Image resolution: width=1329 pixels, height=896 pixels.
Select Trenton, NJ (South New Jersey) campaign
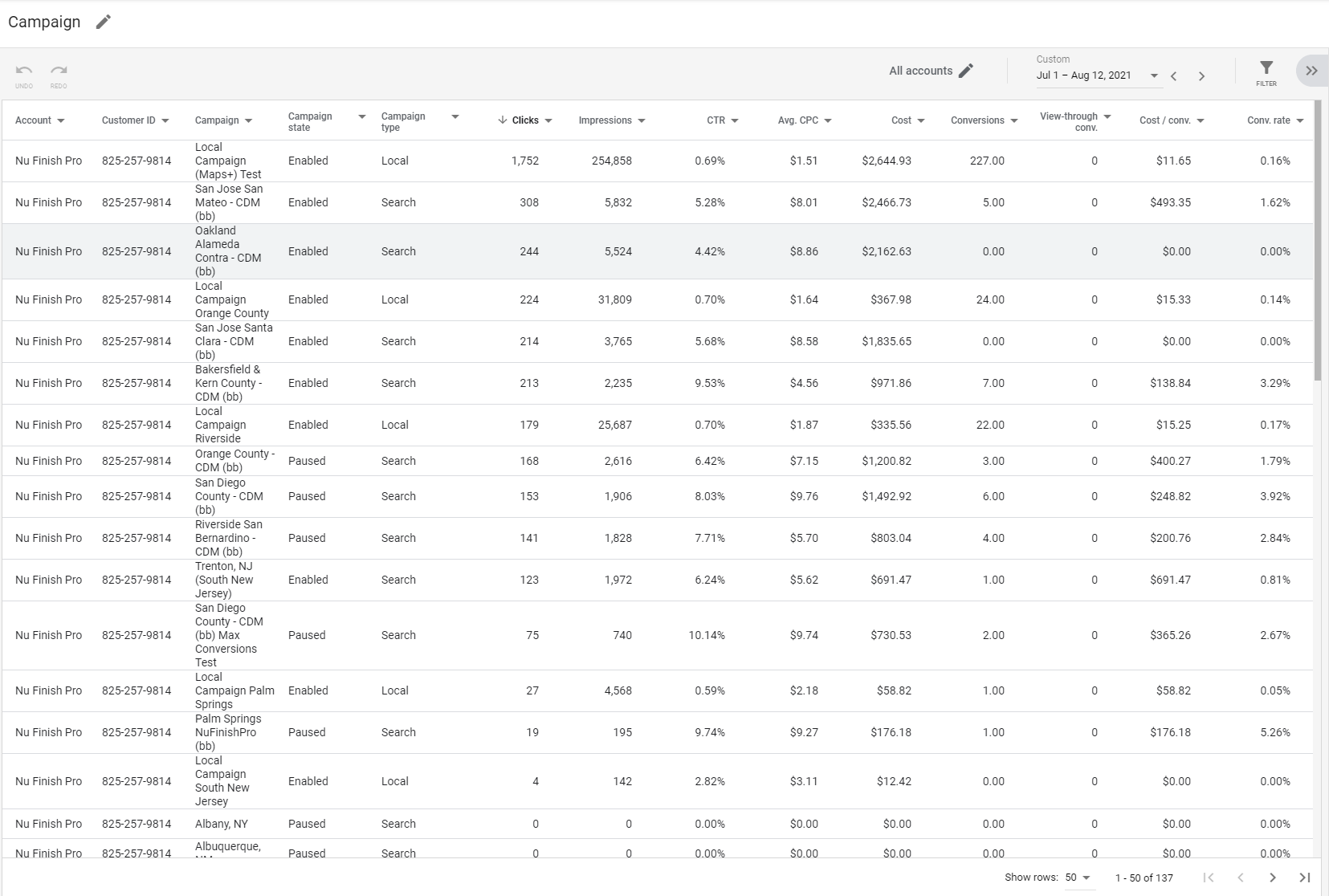[x=224, y=580]
